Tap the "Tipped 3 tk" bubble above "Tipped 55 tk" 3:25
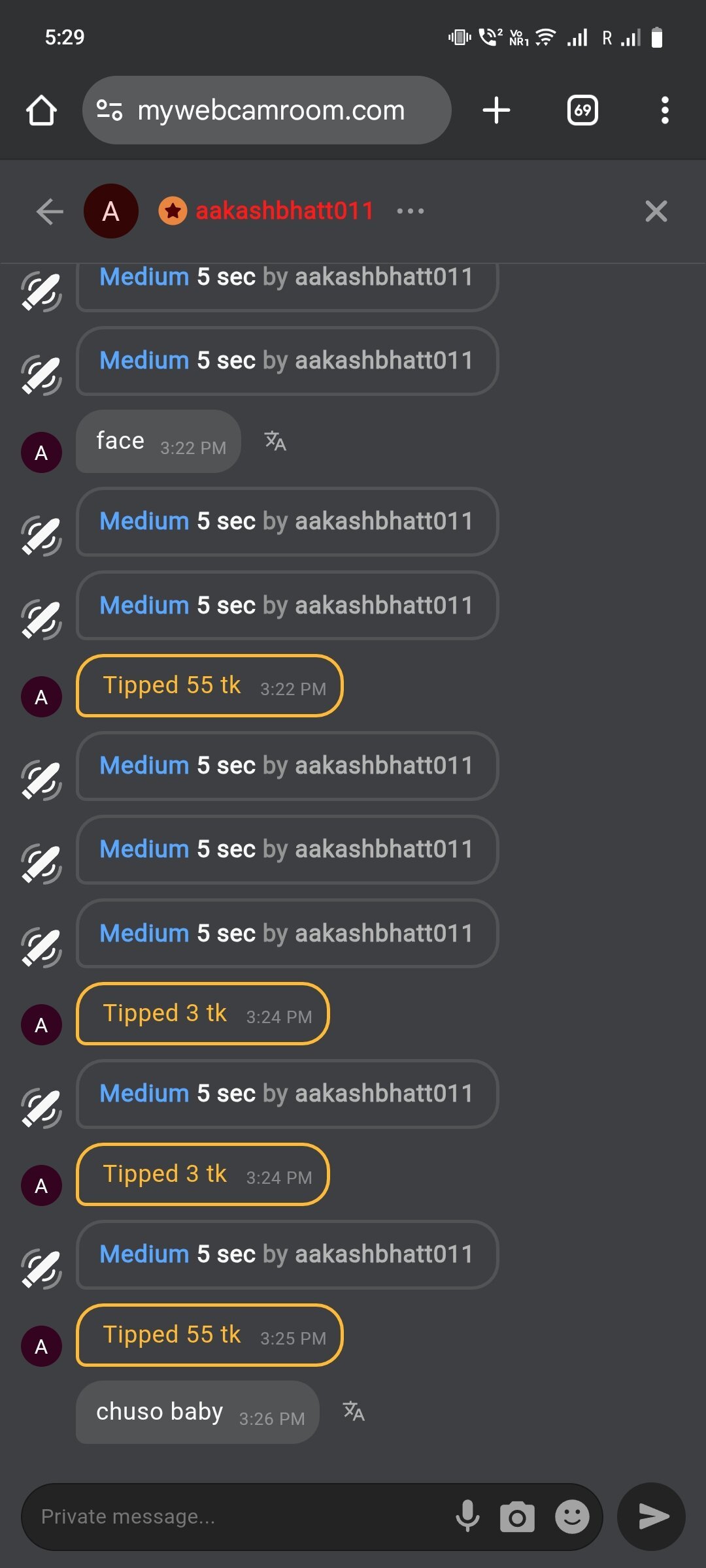Screen dimensions: 706x1568 point(203,1175)
